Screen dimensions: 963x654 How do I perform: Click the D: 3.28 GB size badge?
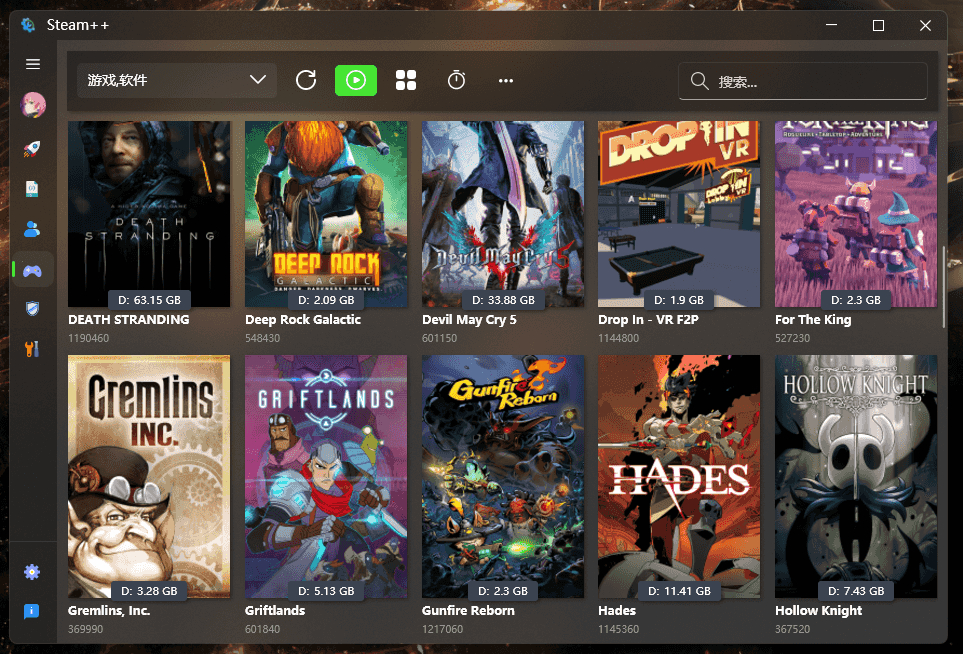pos(149,591)
